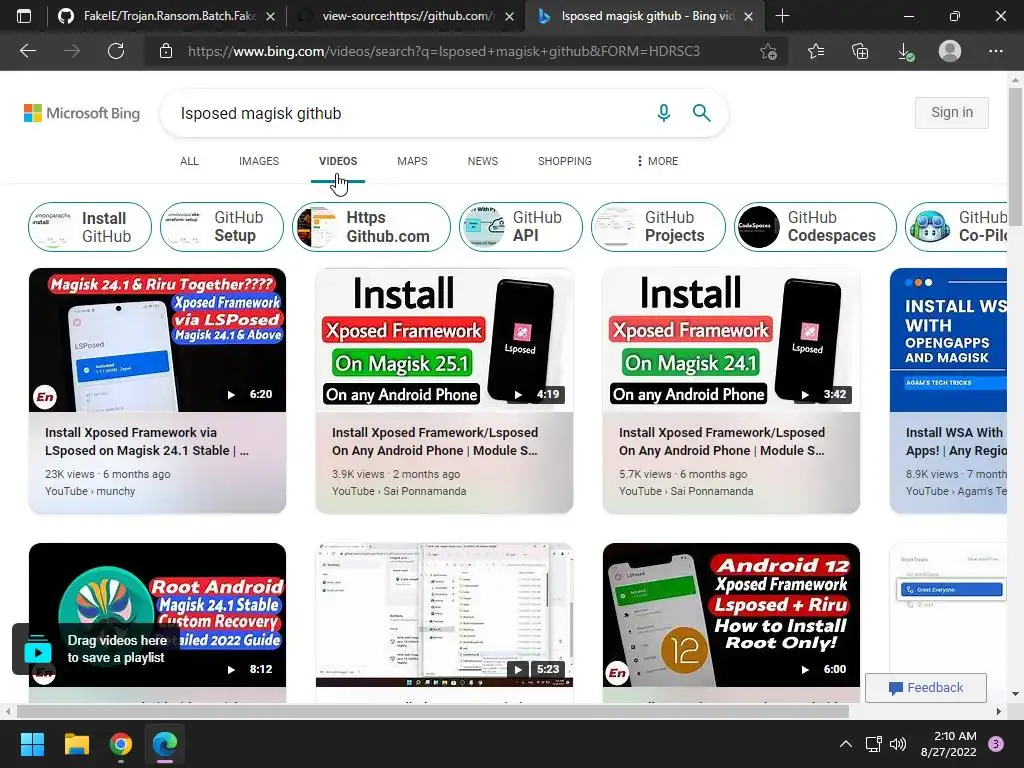Open File Explorer from the taskbar
This screenshot has height=768, width=1024.
[x=76, y=744]
